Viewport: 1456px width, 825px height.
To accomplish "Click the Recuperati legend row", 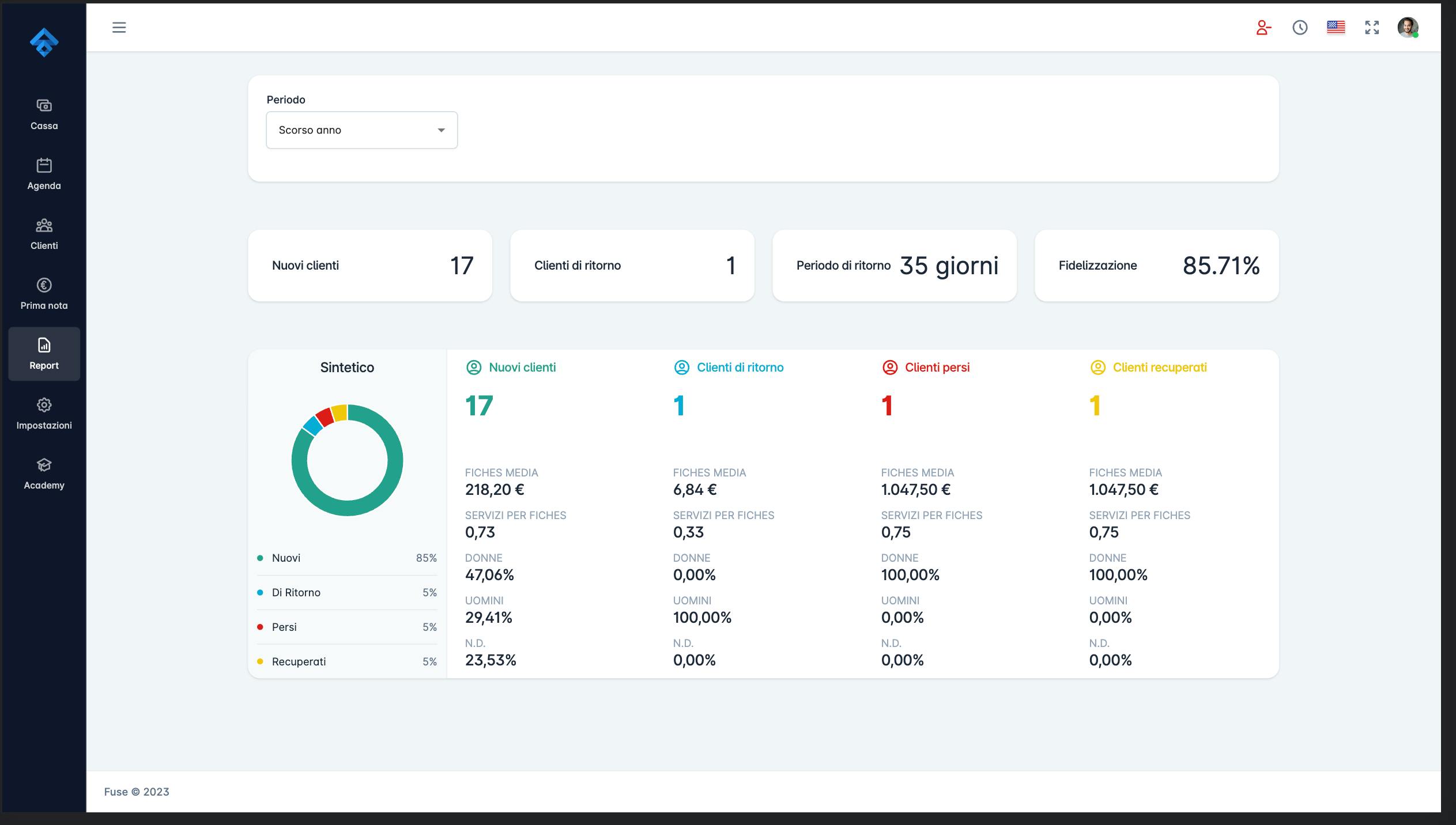I will (347, 662).
